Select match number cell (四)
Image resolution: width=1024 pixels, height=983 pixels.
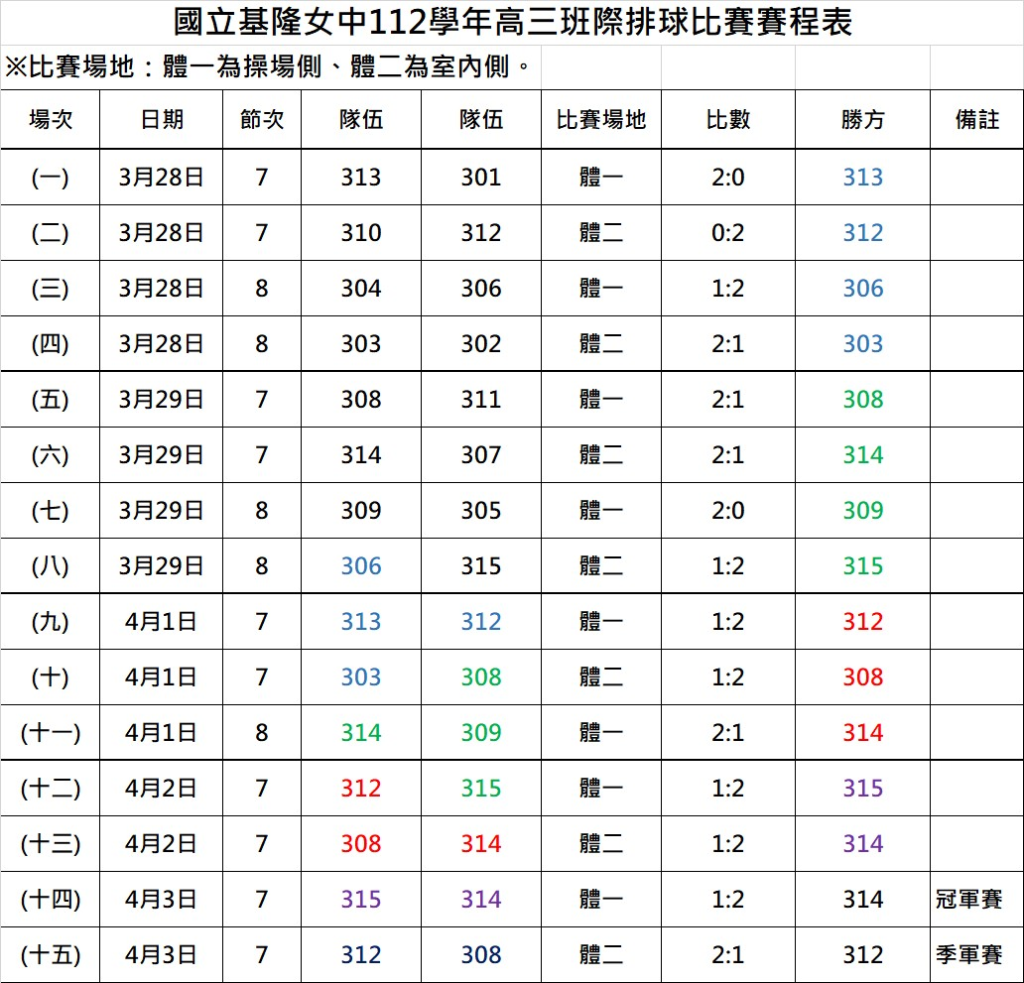click(50, 344)
